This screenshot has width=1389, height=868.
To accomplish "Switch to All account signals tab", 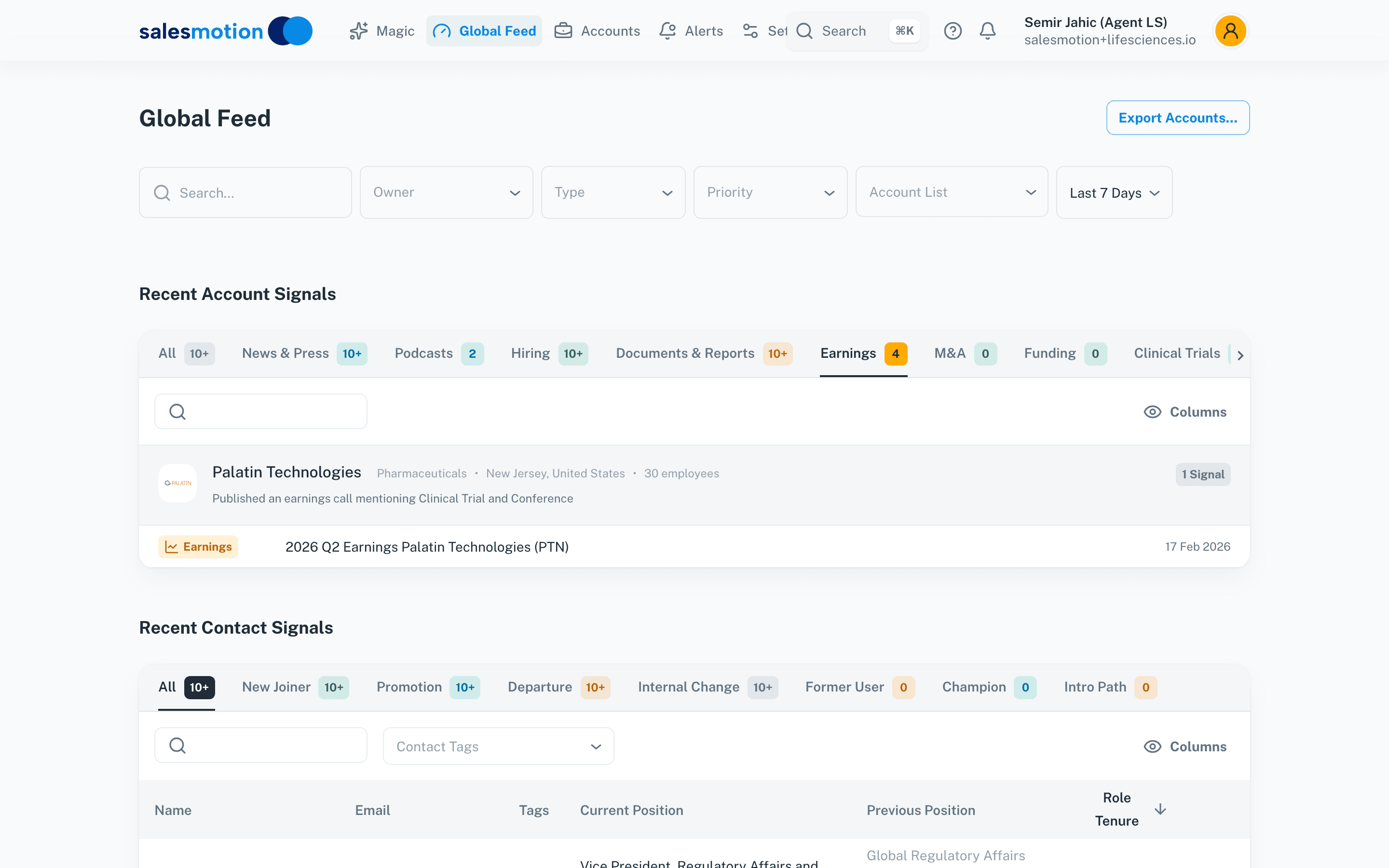I will tap(187, 353).
